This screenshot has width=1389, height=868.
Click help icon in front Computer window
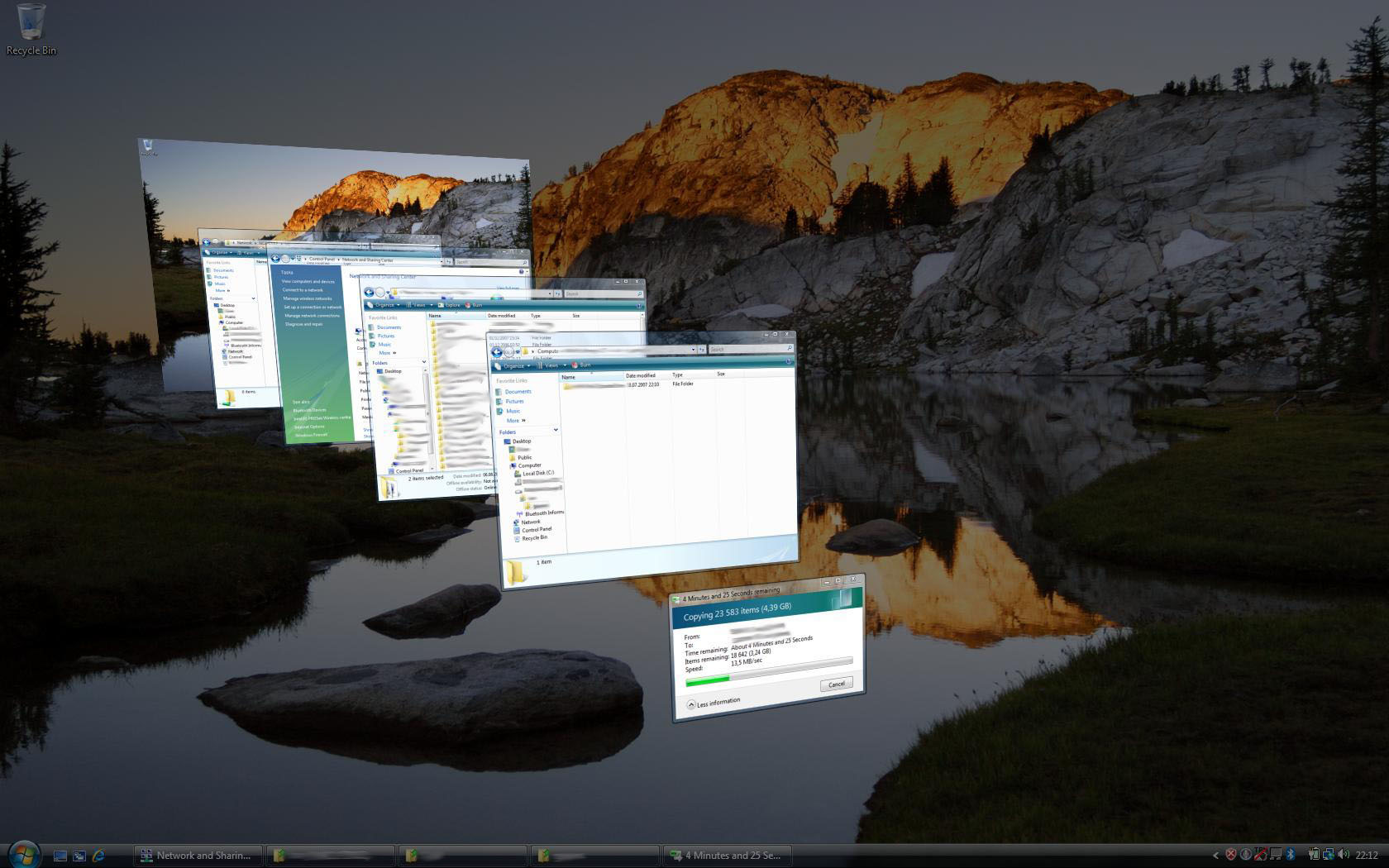point(788,361)
